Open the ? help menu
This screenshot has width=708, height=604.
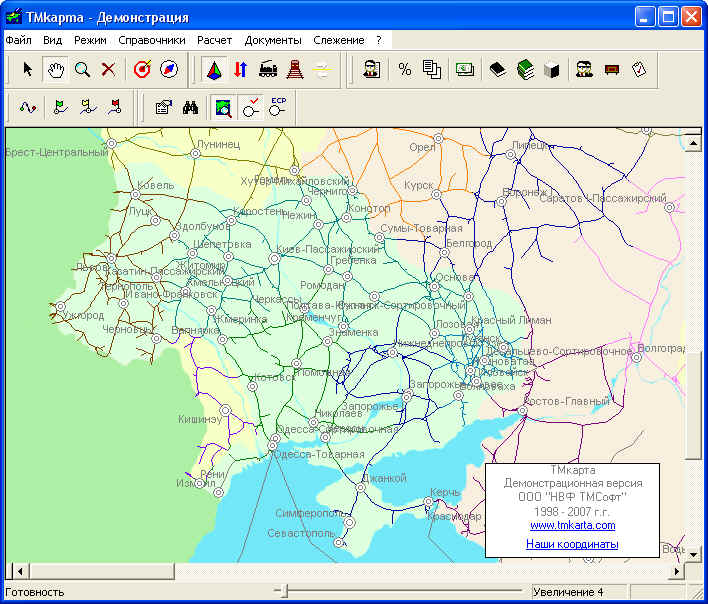[x=379, y=40]
